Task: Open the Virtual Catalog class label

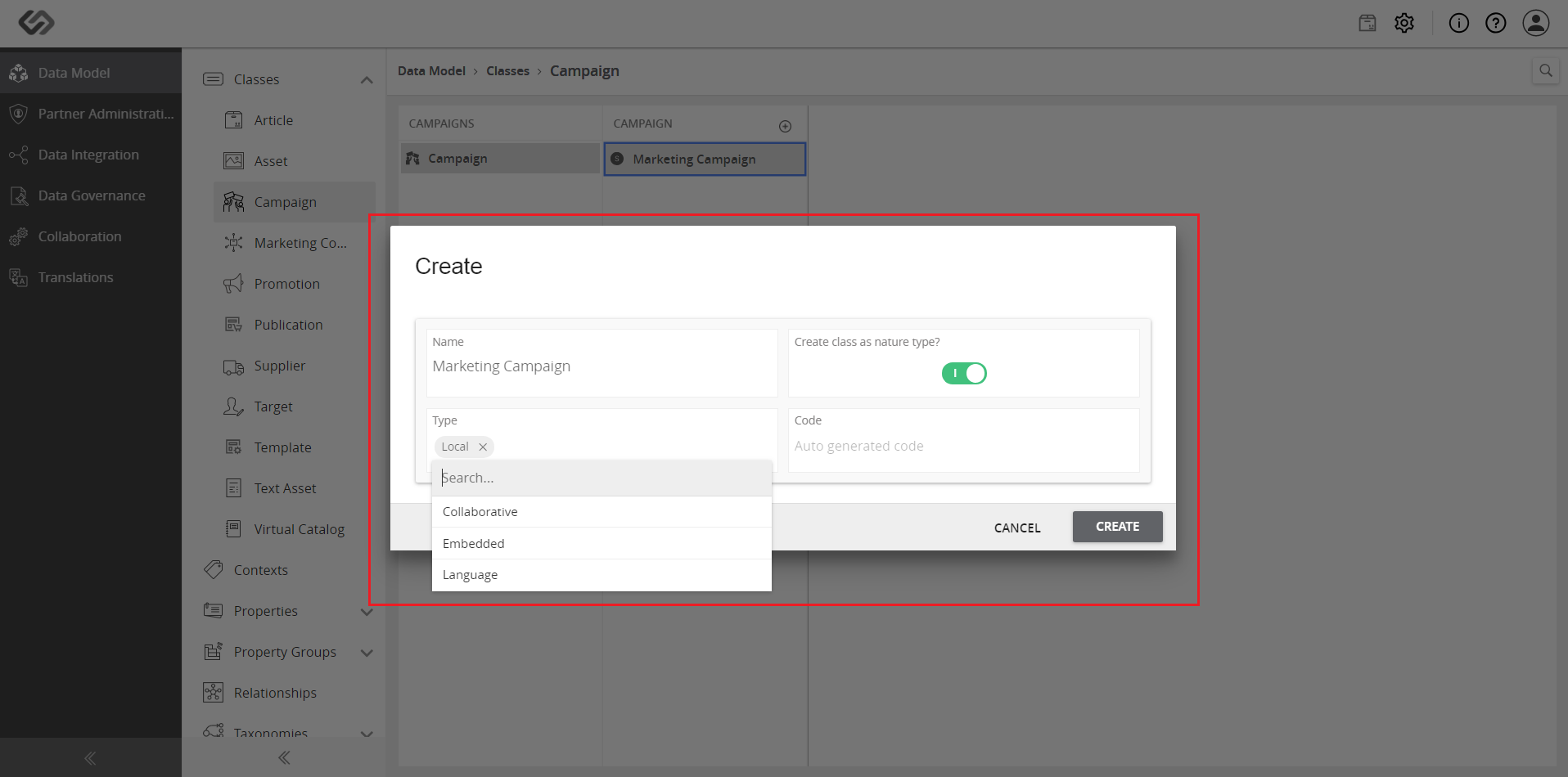Action: click(300, 529)
